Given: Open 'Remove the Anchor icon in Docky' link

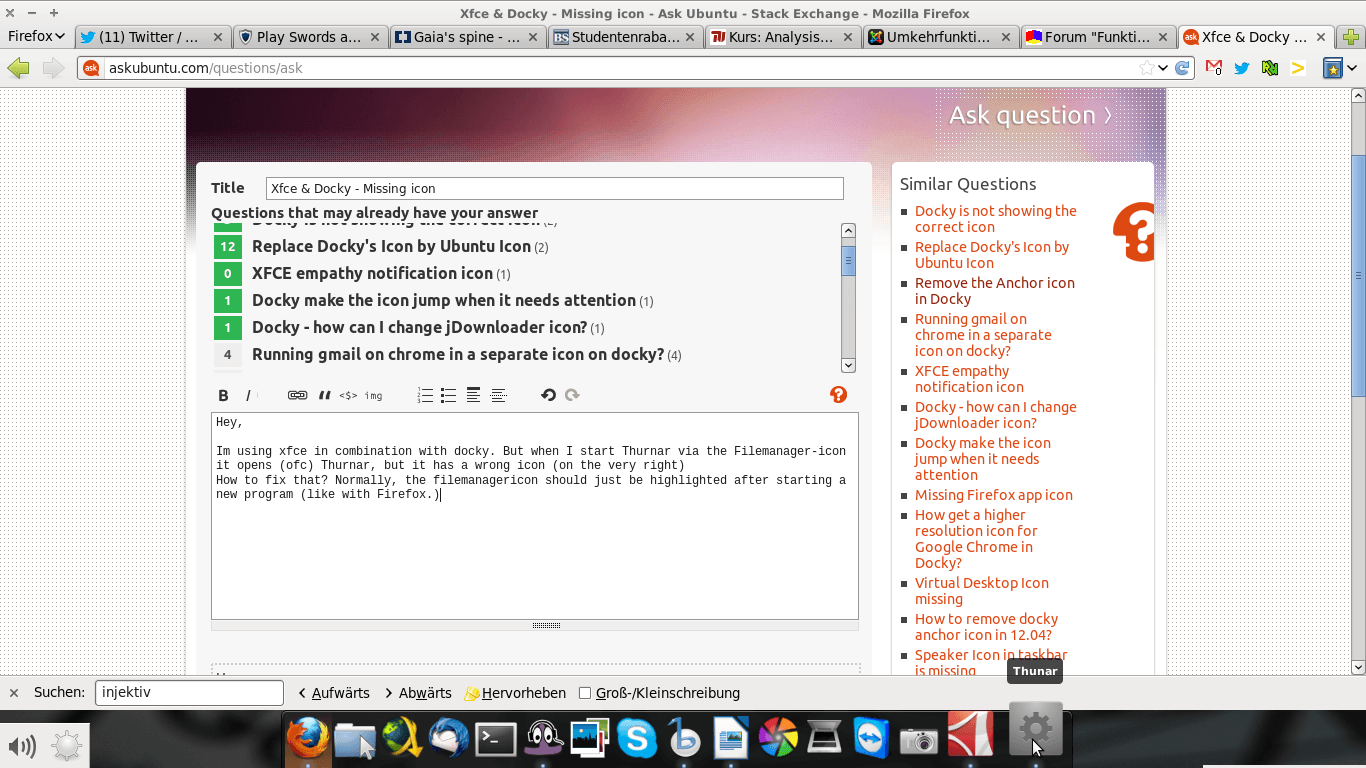Looking at the screenshot, I should coord(995,291).
